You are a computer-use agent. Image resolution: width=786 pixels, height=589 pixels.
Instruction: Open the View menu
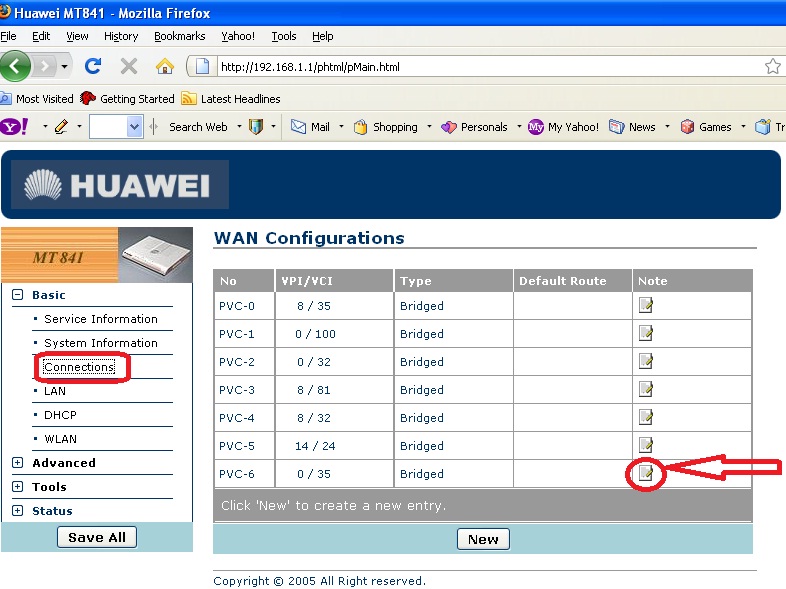tap(77, 36)
